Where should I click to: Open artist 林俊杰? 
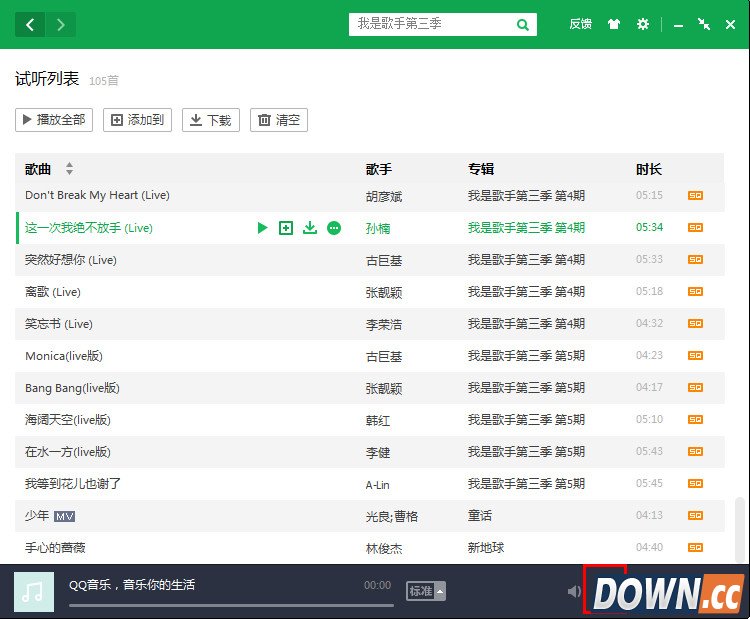pos(384,549)
